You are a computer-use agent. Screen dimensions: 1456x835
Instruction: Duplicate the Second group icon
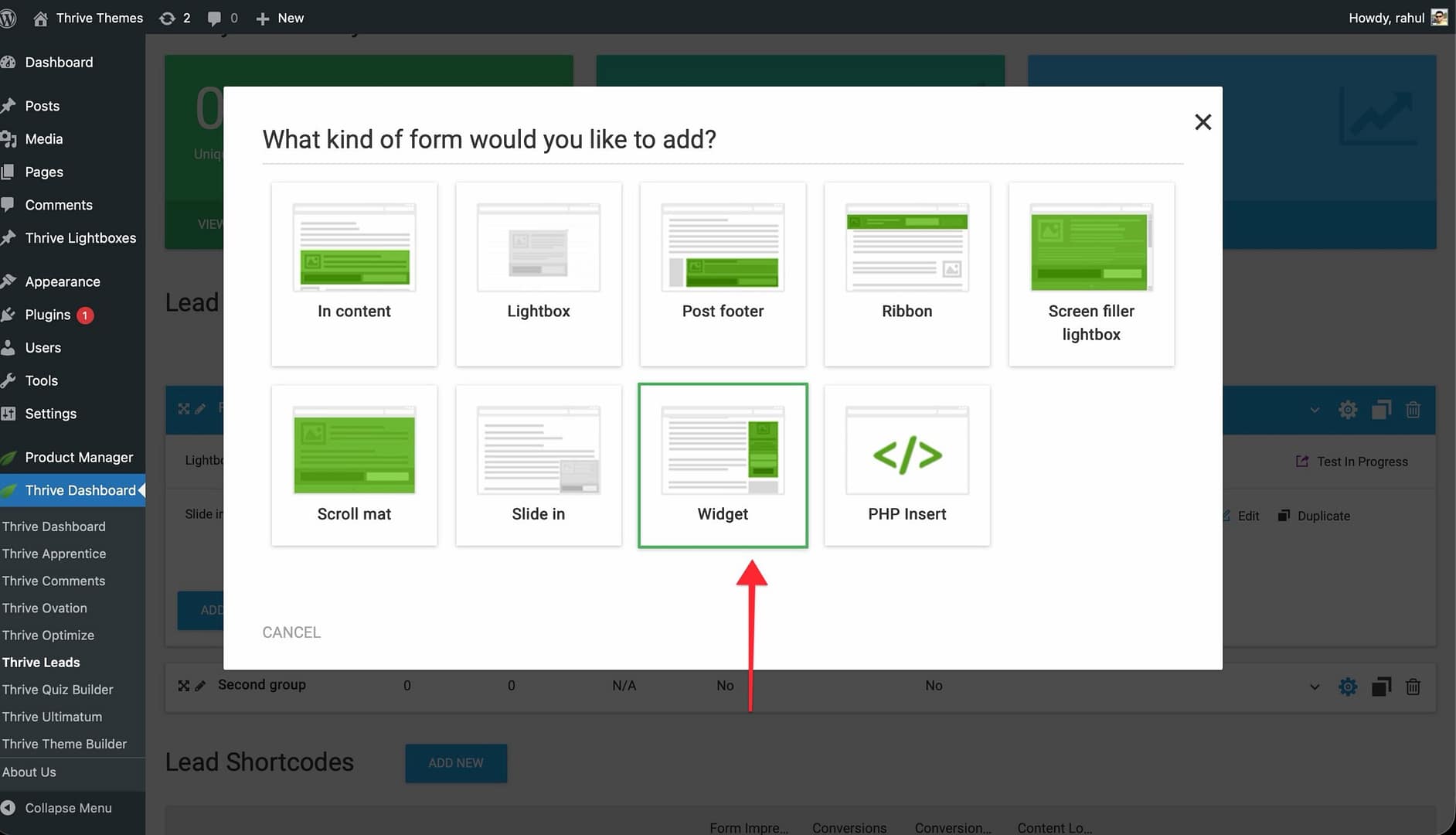(x=1381, y=687)
